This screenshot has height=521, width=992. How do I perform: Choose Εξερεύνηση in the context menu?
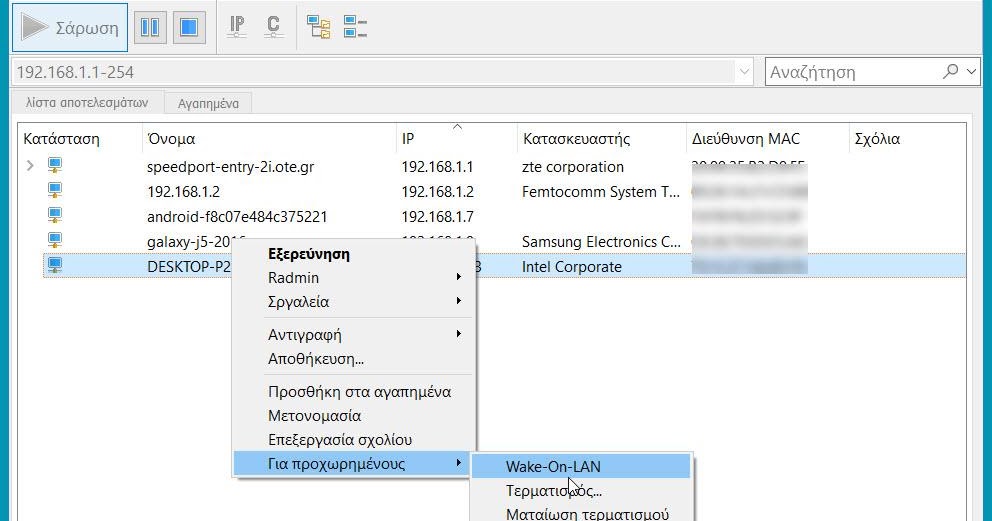[x=354, y=254]
